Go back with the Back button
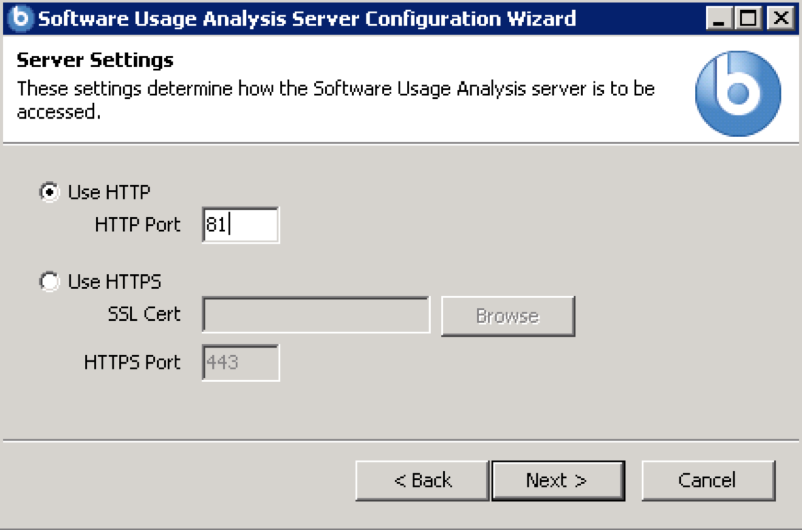 click(422, 481)
